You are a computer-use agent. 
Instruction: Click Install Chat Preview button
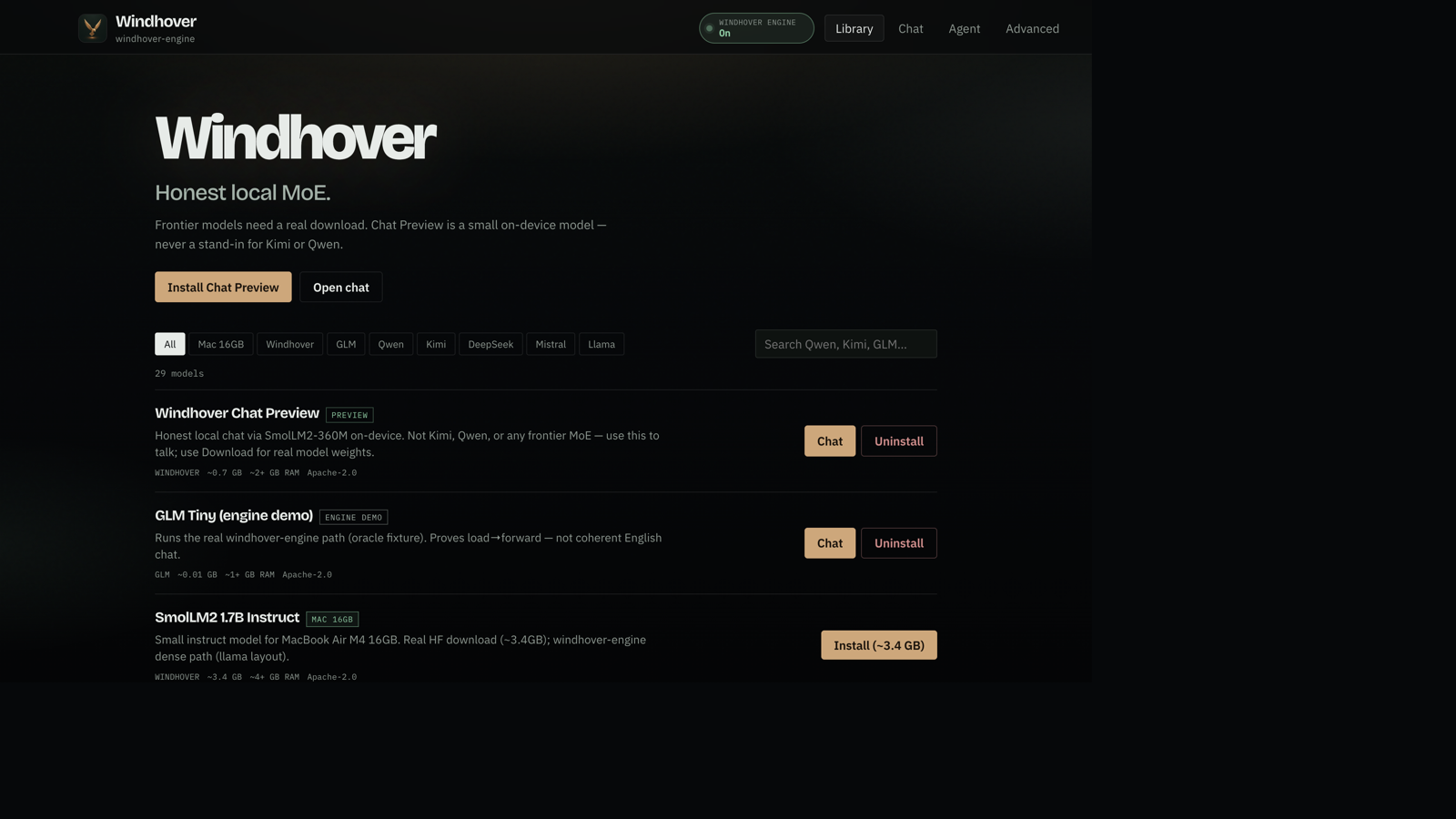point(223,287)
